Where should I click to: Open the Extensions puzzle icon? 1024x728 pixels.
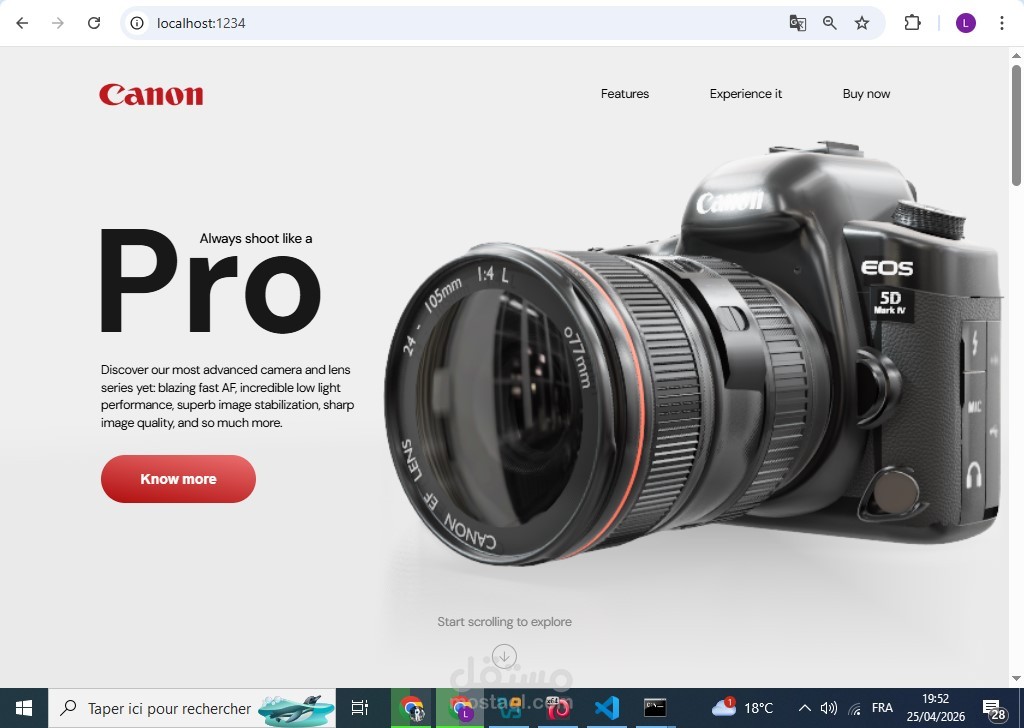point(912,23)
